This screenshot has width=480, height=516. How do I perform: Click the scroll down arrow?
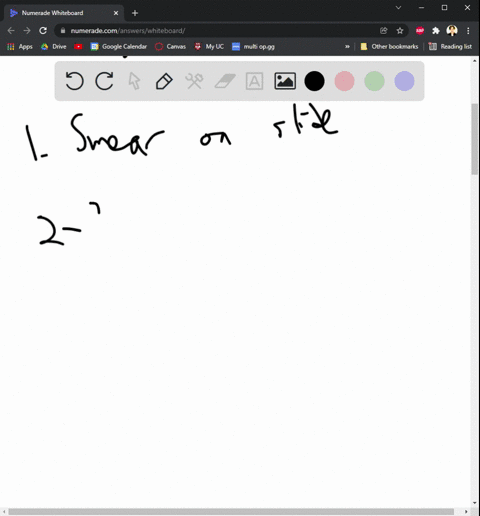[x=475, y=503]
